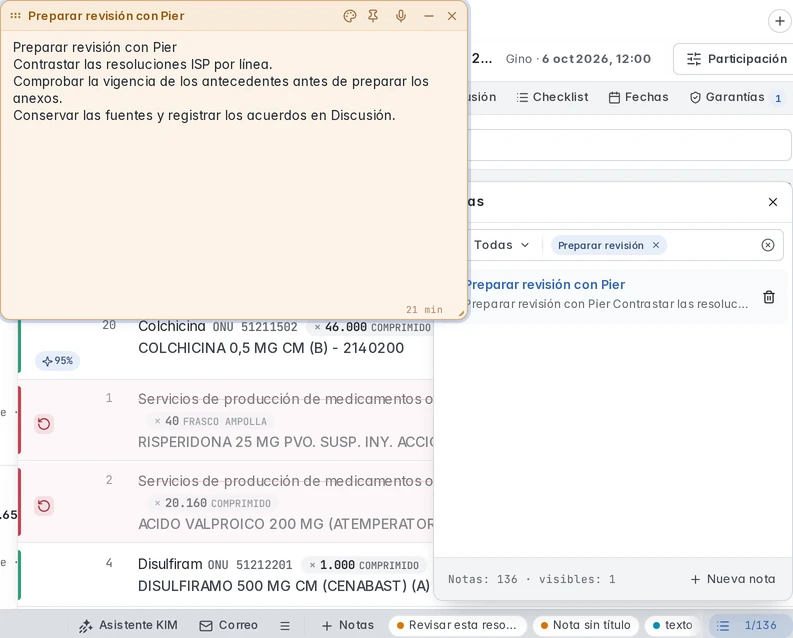The height and width of the screenshot is (638, 793).
Task: Click the ONU 51212201 code
Action: (x=250, y=565)
